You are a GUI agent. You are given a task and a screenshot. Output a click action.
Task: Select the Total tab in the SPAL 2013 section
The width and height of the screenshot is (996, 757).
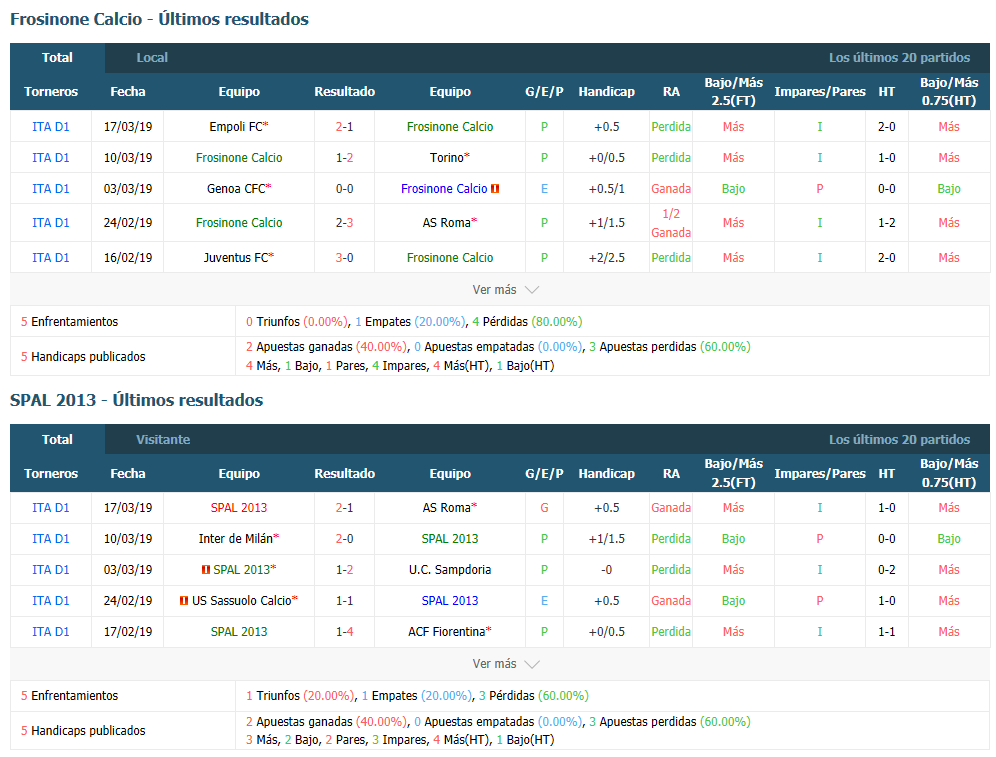(x=57, y=439)
